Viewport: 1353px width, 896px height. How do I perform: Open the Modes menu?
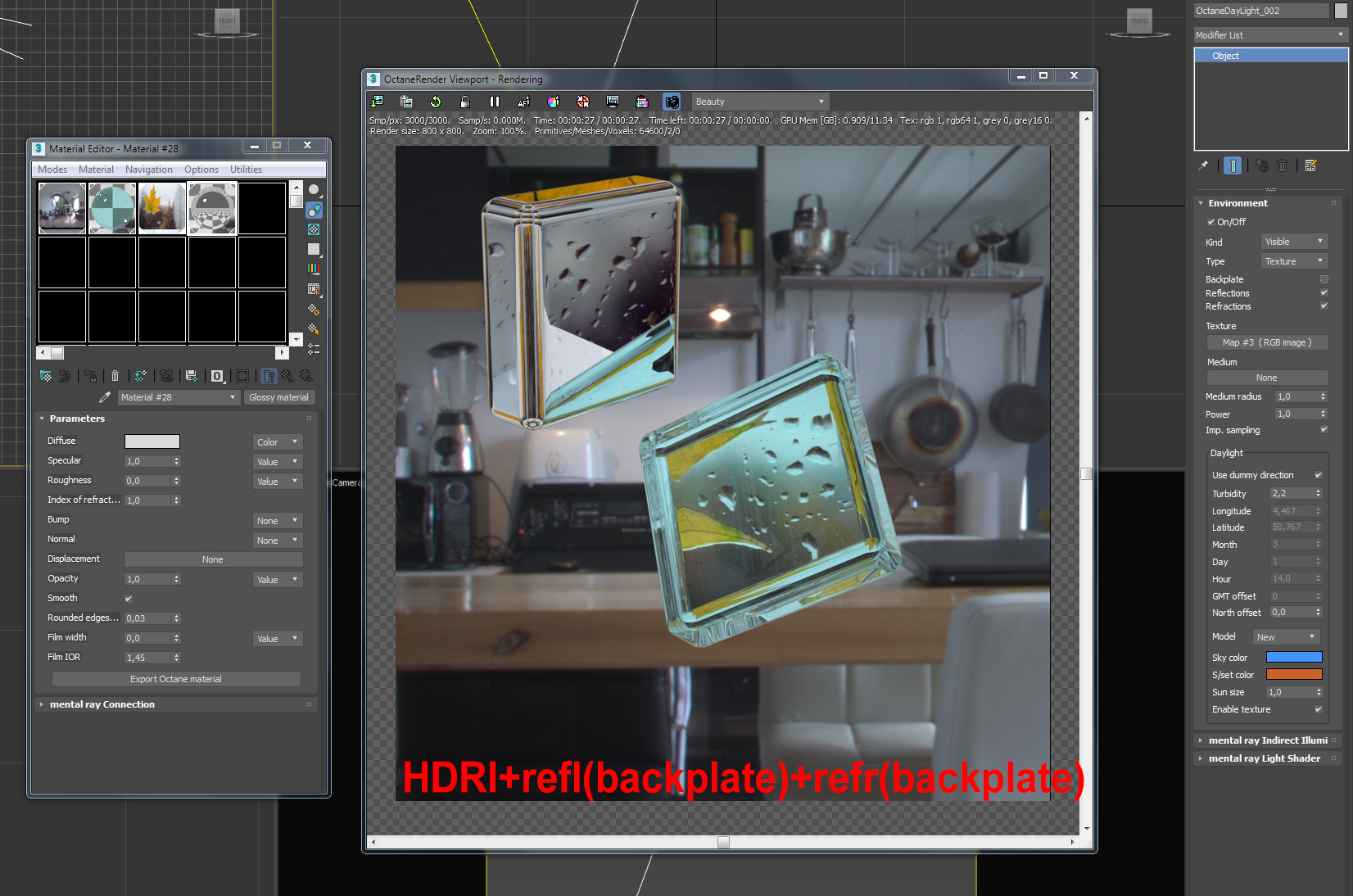click(52, 170)
